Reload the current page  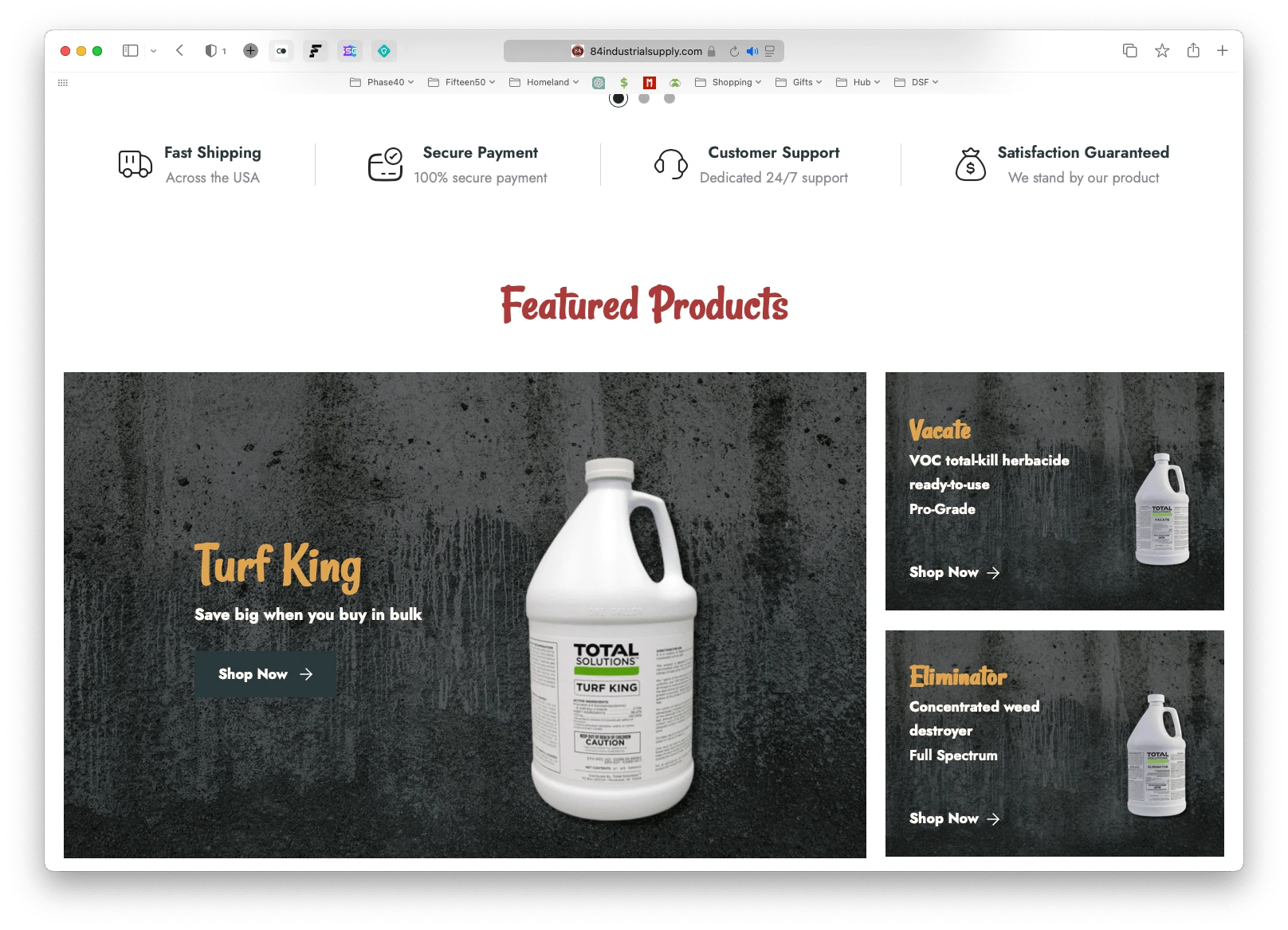[734, 51]
